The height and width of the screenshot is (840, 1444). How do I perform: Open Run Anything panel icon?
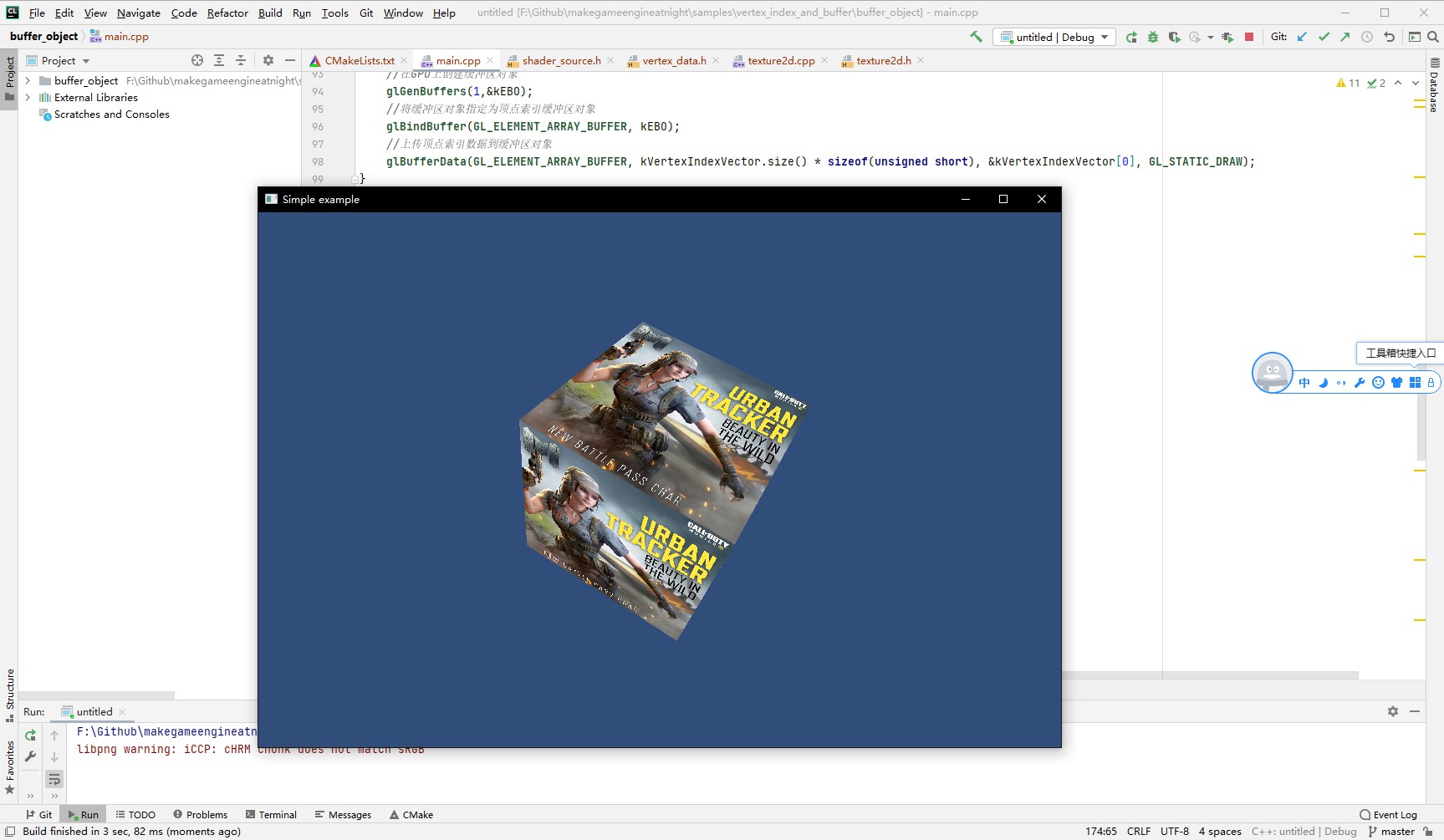(x=1415, y=37)
